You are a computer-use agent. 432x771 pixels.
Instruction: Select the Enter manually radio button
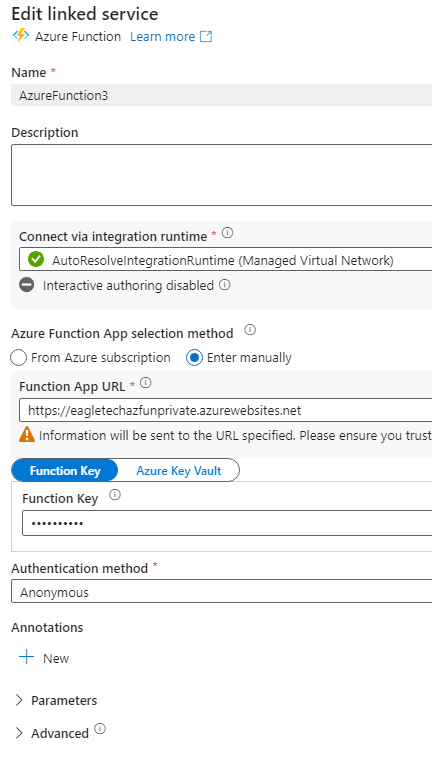tap(195, 358)
